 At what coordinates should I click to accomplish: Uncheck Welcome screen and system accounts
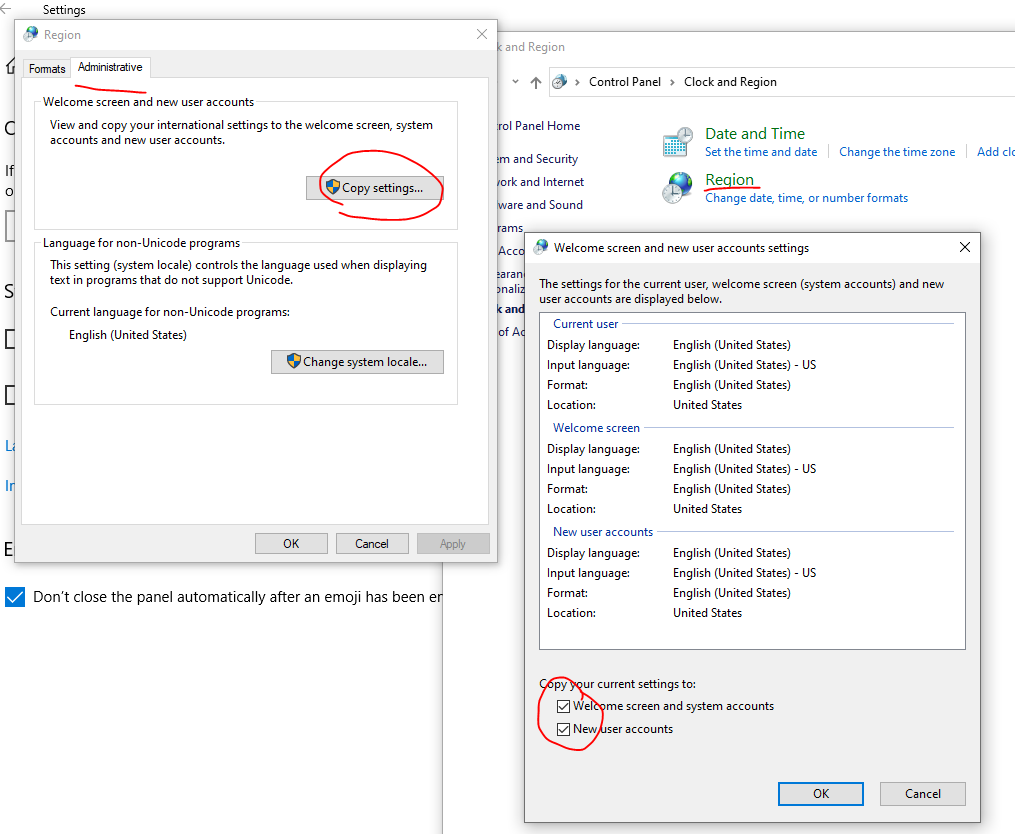point(564,707)
